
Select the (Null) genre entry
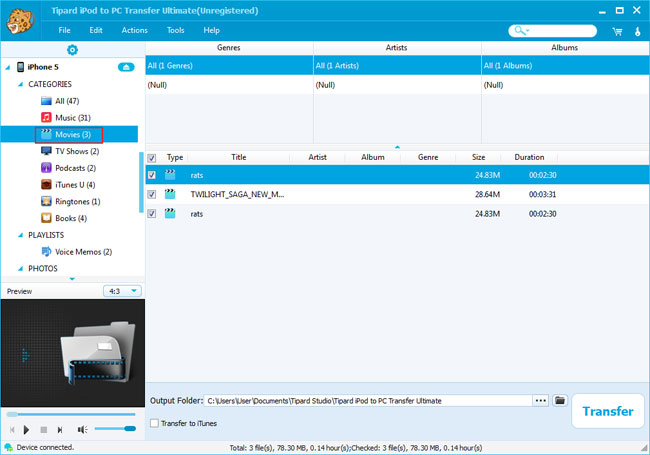(x=229, y=85)
